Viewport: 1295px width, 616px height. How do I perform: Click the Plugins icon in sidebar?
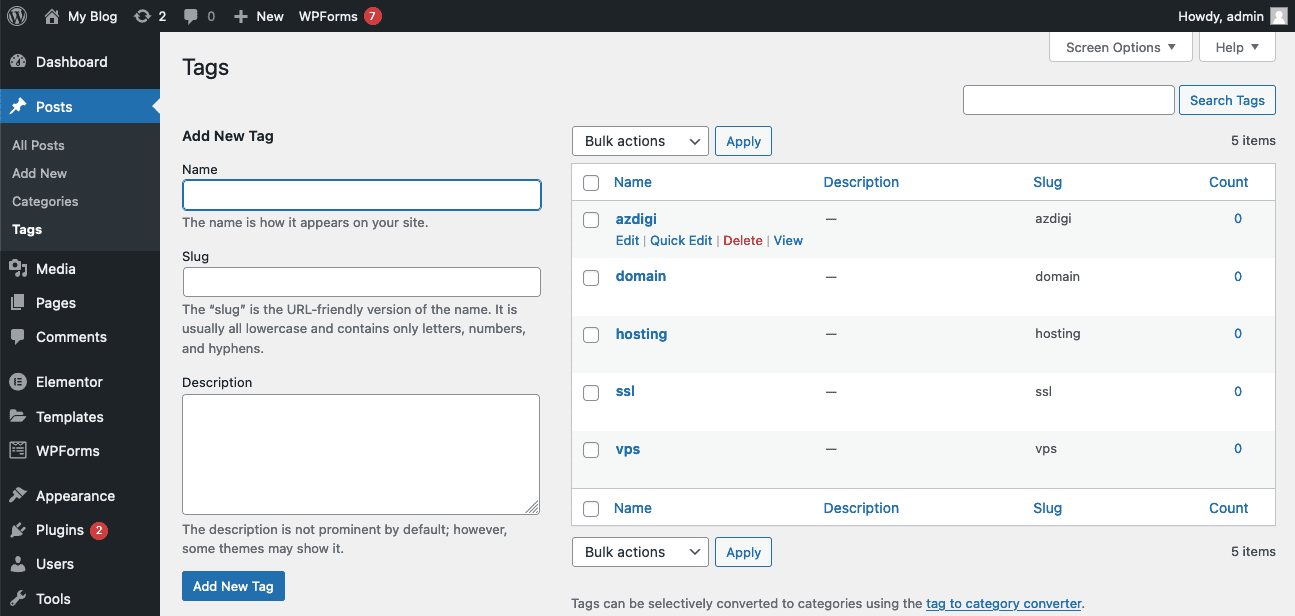tap(18, 530)
